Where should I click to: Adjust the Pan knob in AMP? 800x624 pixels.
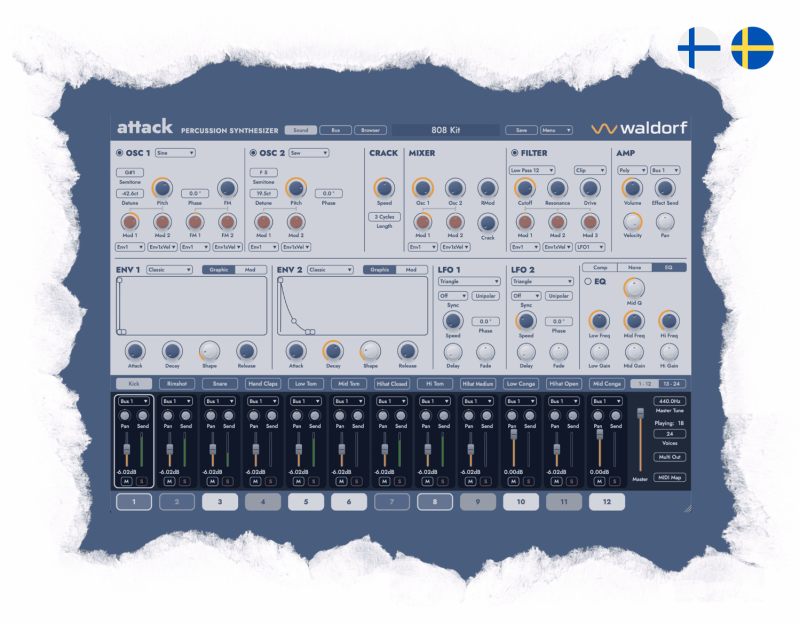coord(664,223)
